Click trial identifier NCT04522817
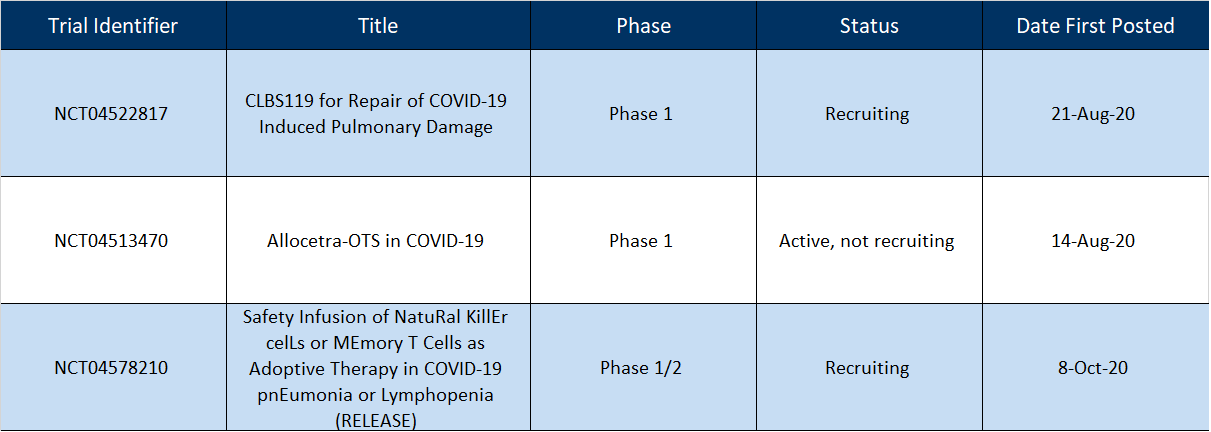Viewport: 1211px width, 432px height. (111, 114)
